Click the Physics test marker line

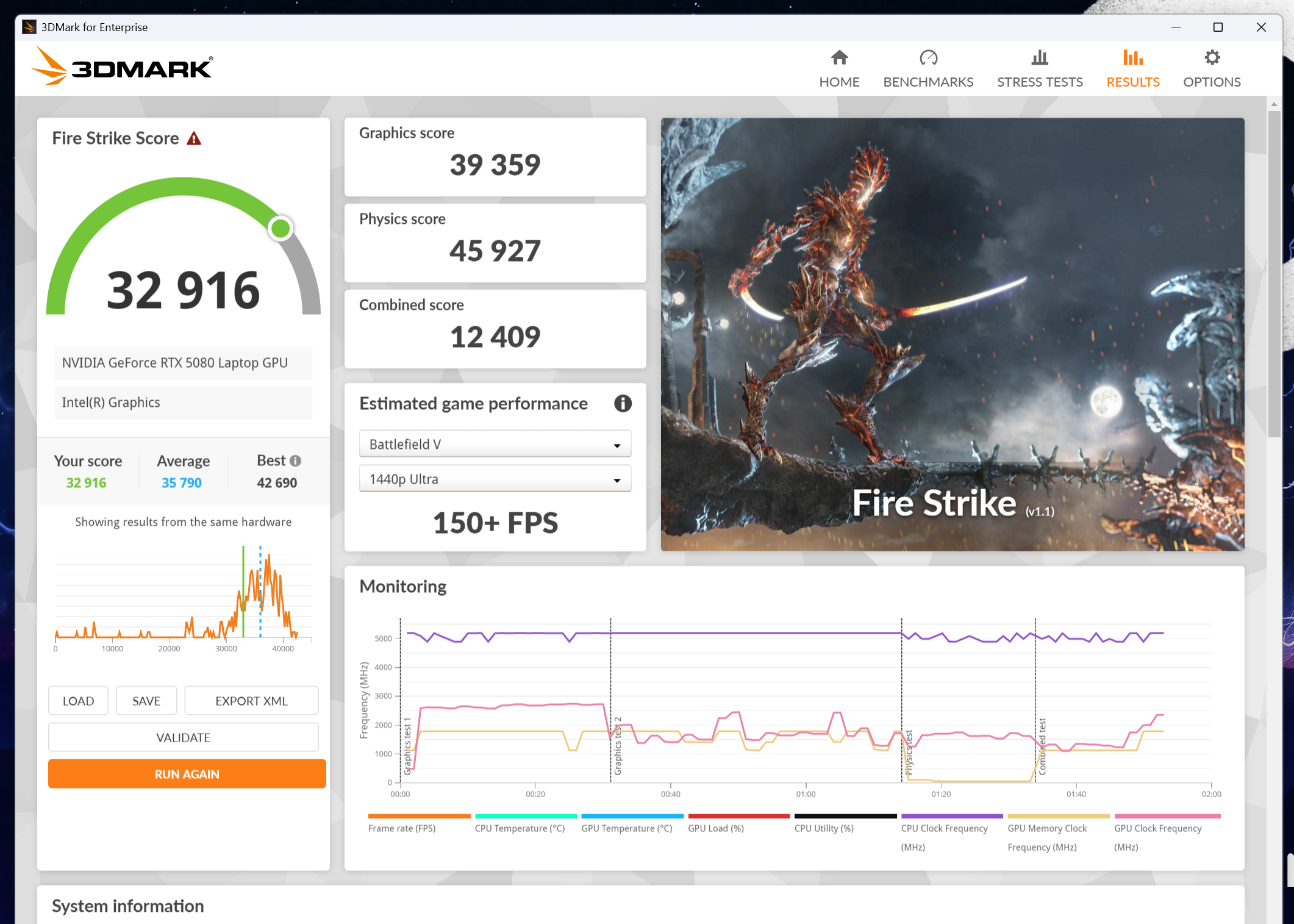click(902, 700)
